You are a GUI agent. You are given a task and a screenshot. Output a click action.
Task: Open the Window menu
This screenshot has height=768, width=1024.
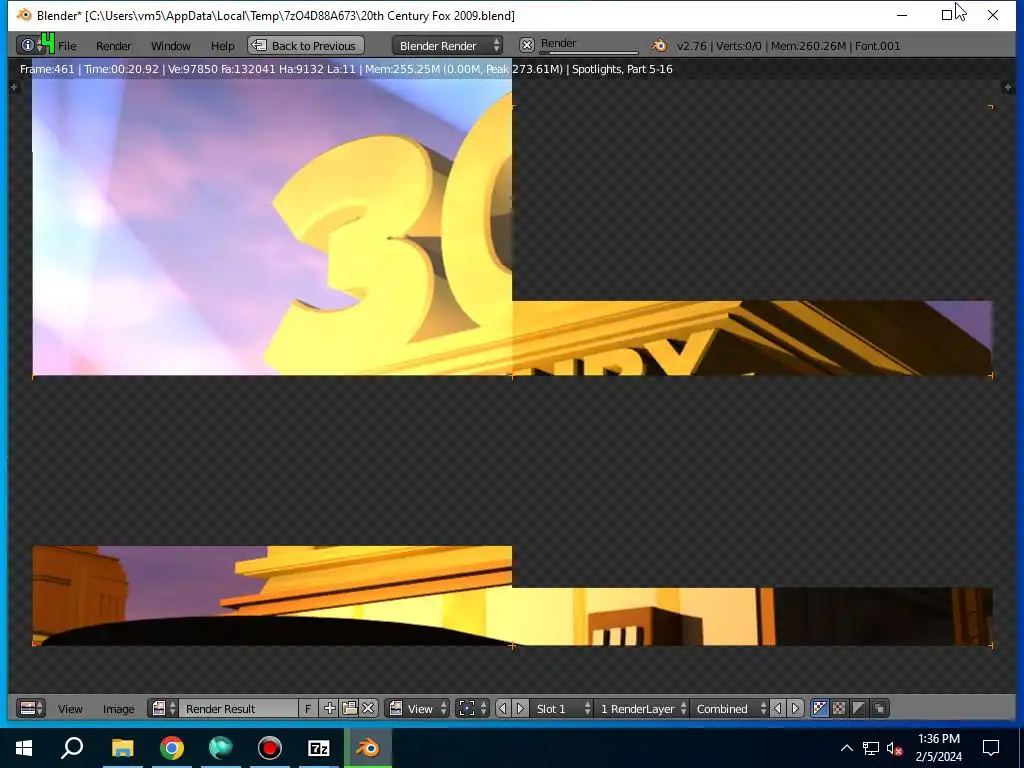coord(170,46)
